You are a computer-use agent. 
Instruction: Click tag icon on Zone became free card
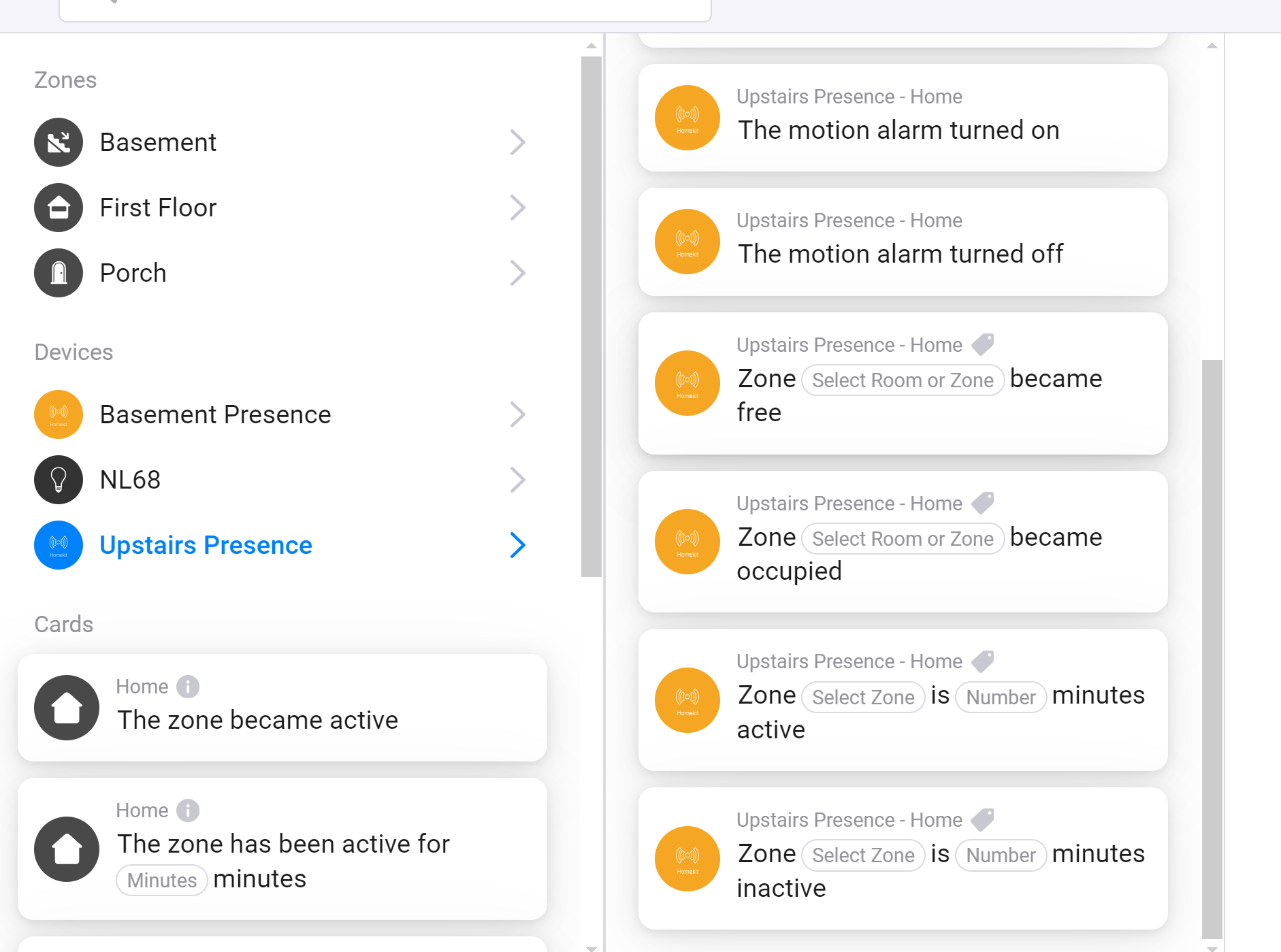click(x=982, y=344)
